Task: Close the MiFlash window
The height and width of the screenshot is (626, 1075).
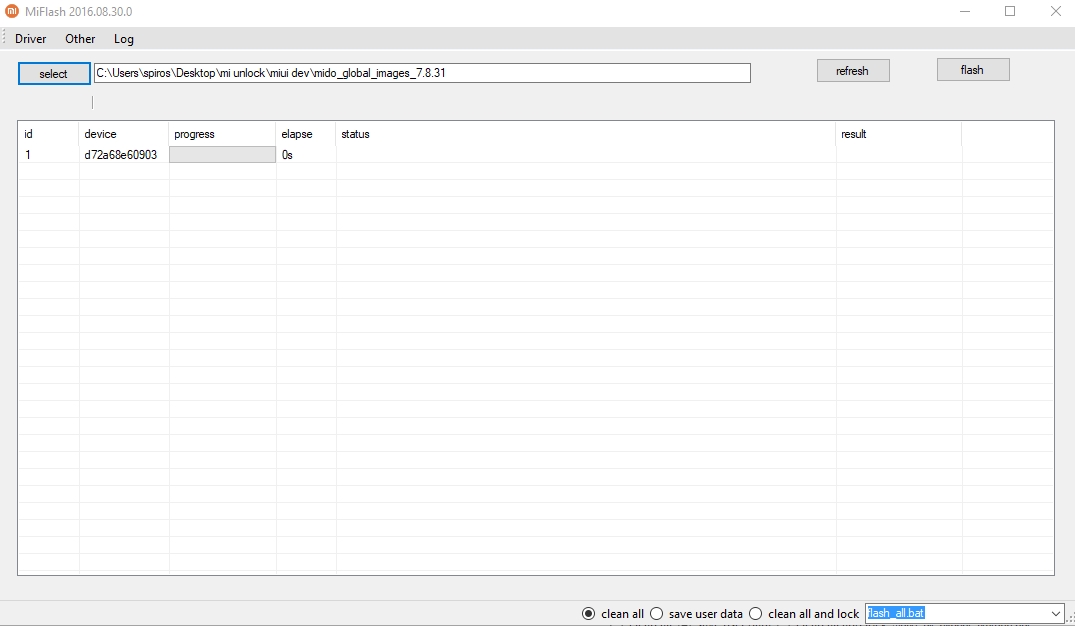Action: tap(1056, 12)
